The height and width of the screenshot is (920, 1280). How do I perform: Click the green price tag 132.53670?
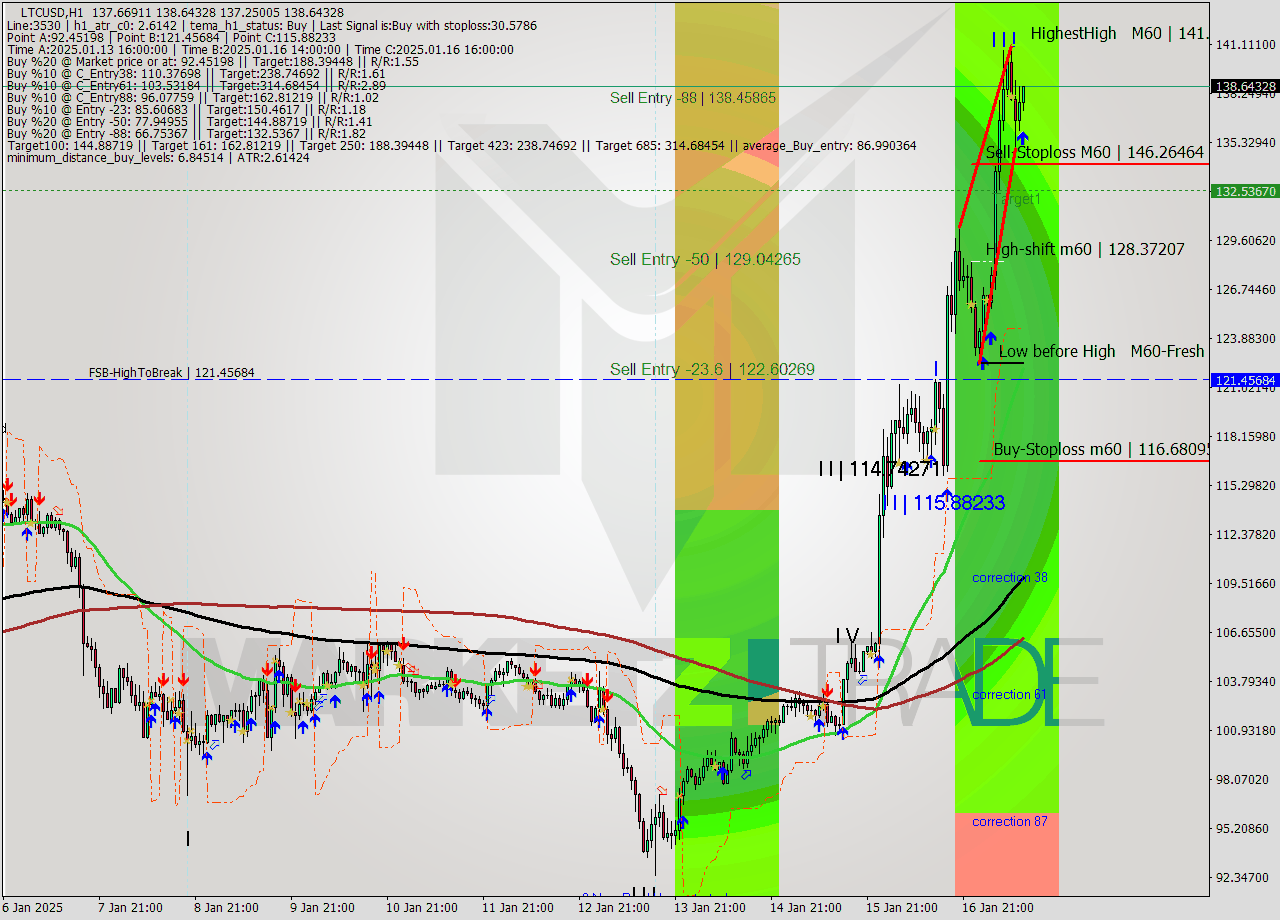pyautogui.click(x=1245, y=190)
